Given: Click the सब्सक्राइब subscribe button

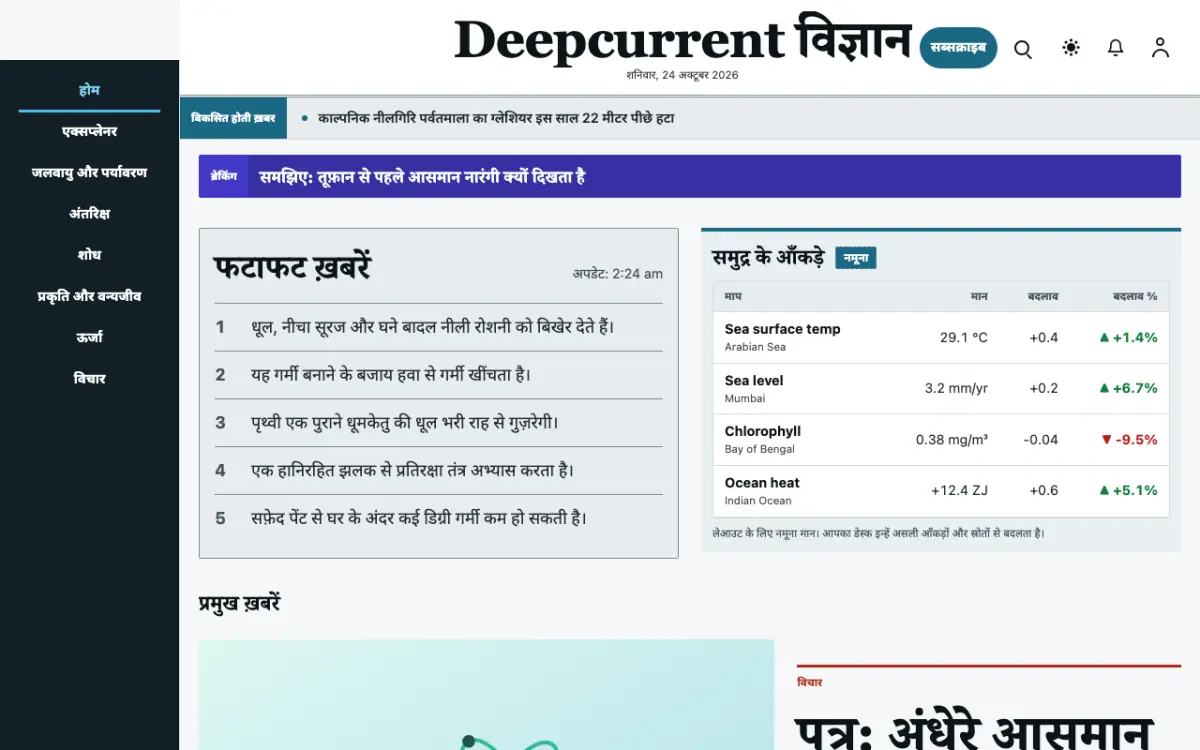Looking at the screenshot, I should (x=958, y=48).
